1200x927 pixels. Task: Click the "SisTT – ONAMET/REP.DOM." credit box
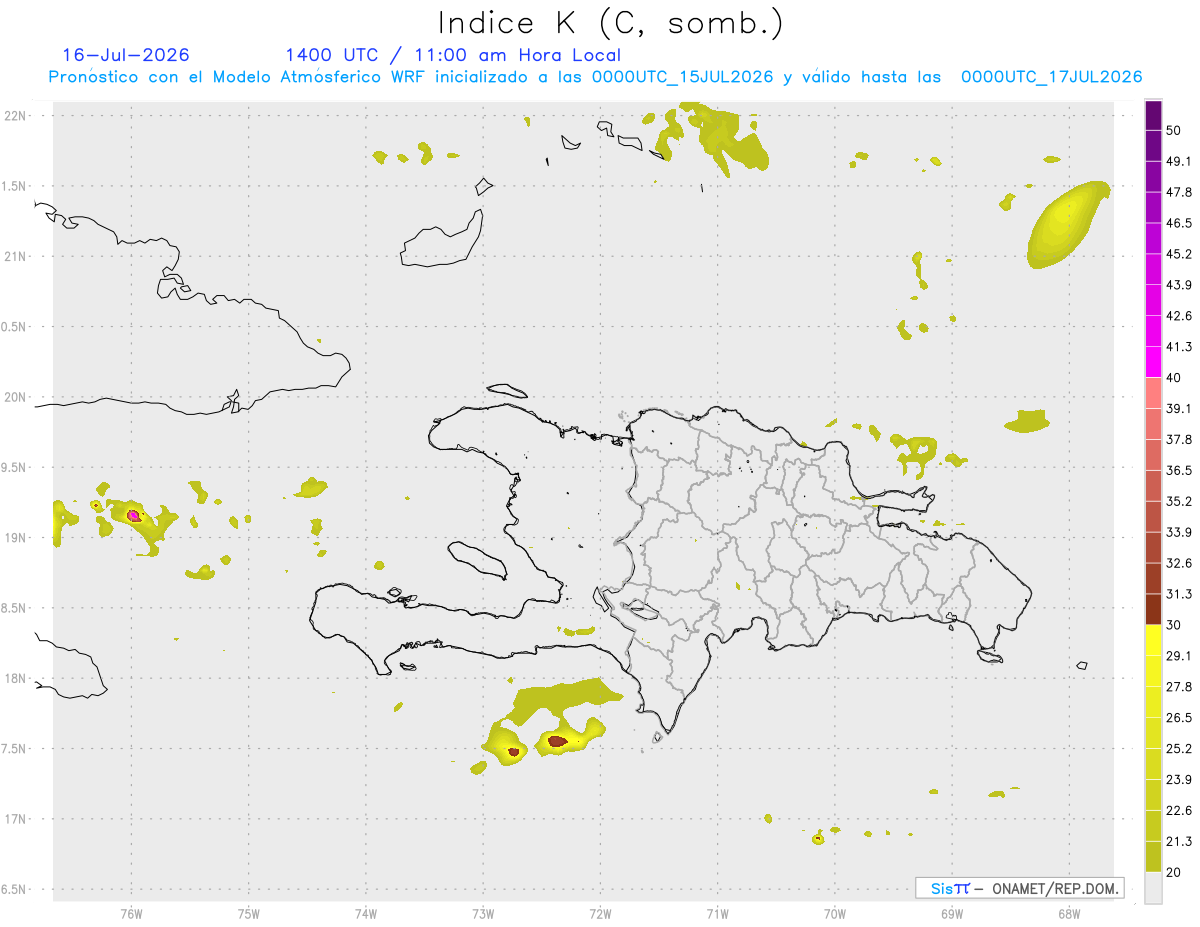[x=1020, y=888]
